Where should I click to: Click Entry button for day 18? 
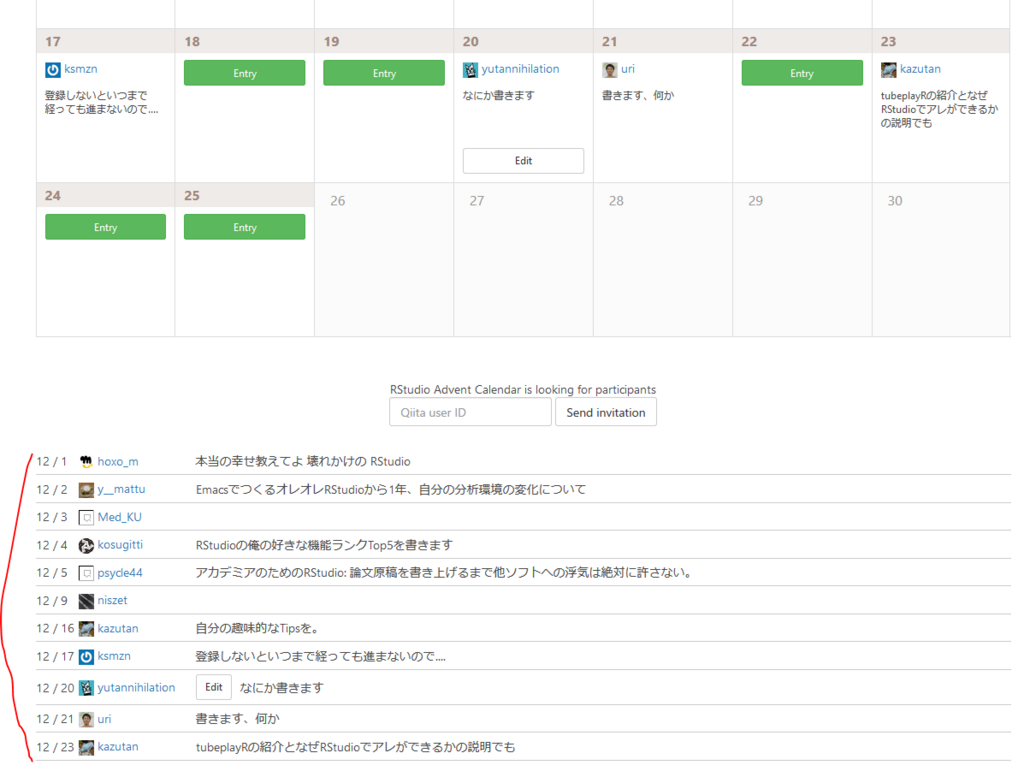(x=244, y=73)
